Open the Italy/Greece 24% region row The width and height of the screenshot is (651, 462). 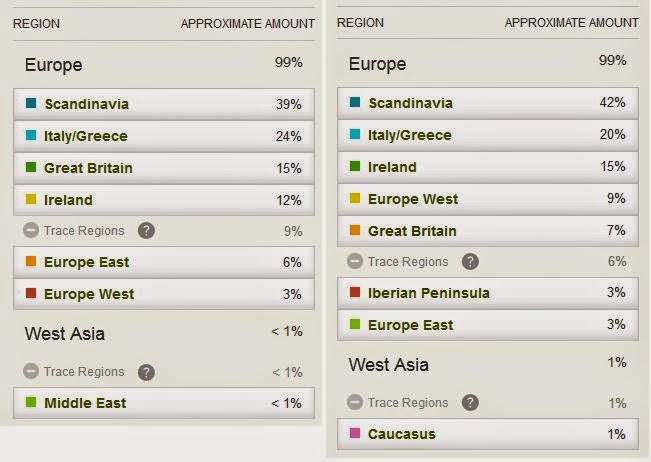coord(165,136)
